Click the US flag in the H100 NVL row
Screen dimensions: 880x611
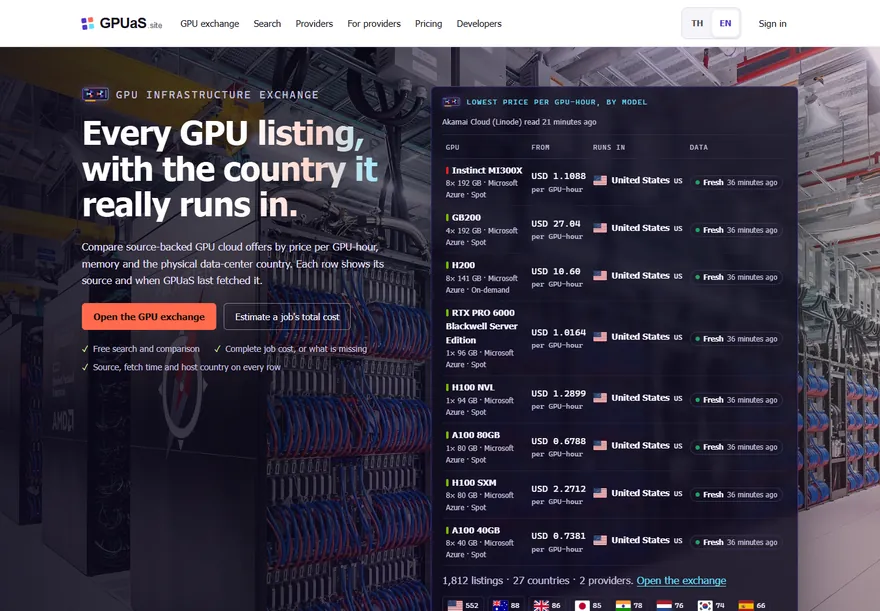pyautogui.click(x=600, y=398)
